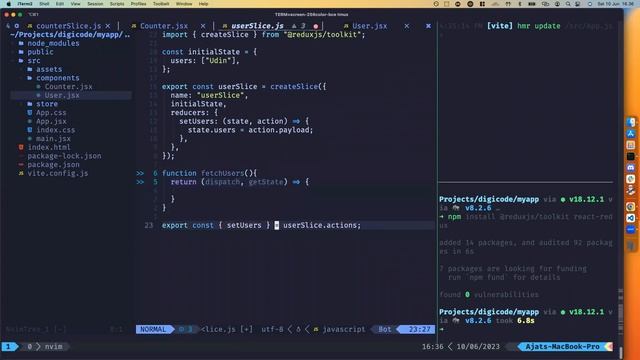Open the Toolbelt menu

click(x=161, y=4)
